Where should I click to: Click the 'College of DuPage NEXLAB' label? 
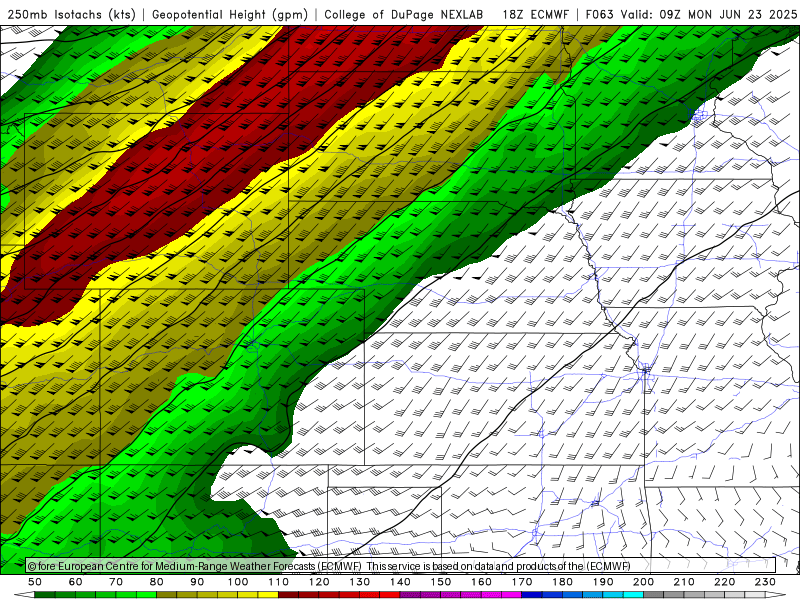pyautogui.click(x=404, y=14)
